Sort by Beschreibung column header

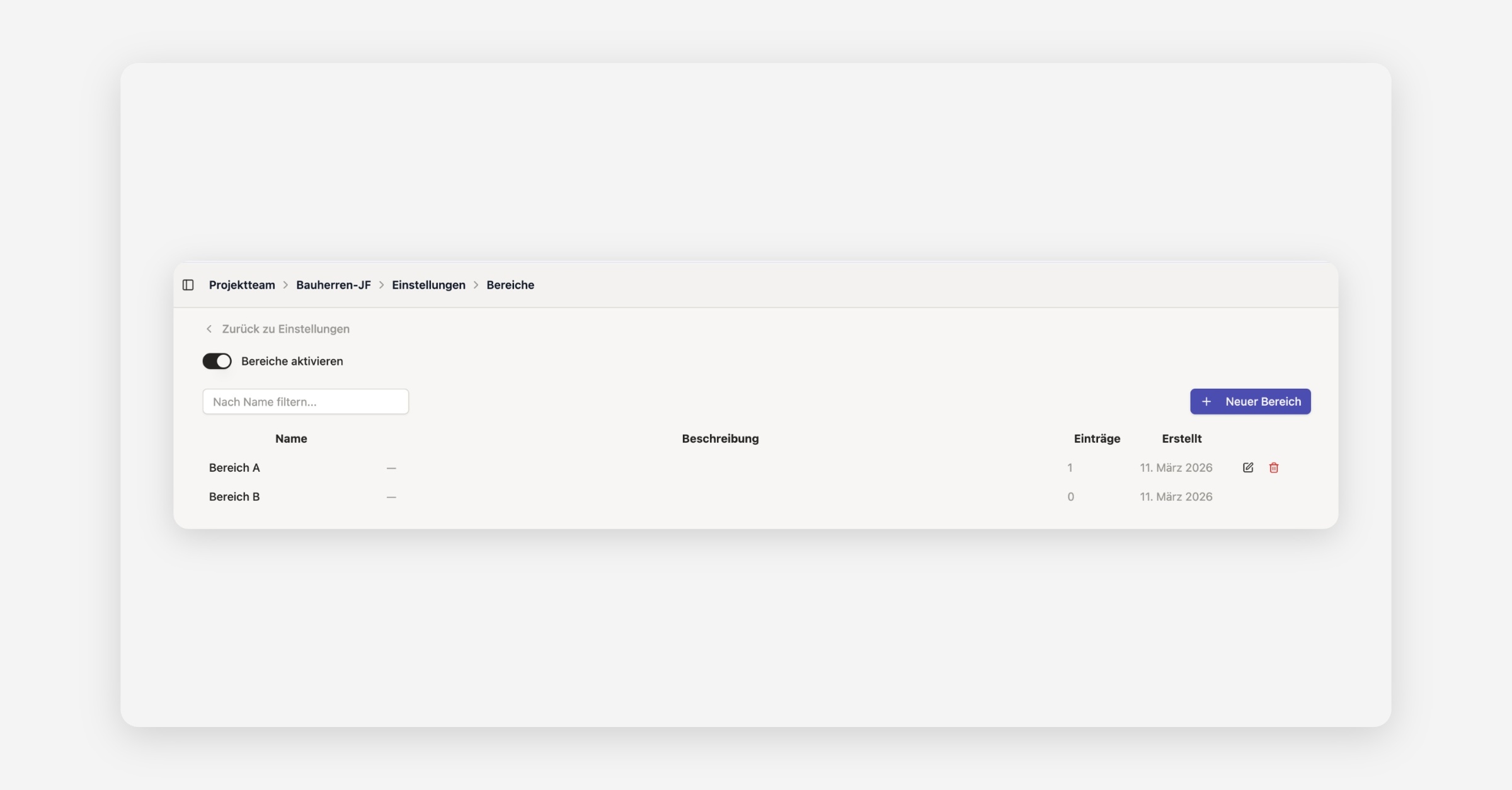point(720,438)
